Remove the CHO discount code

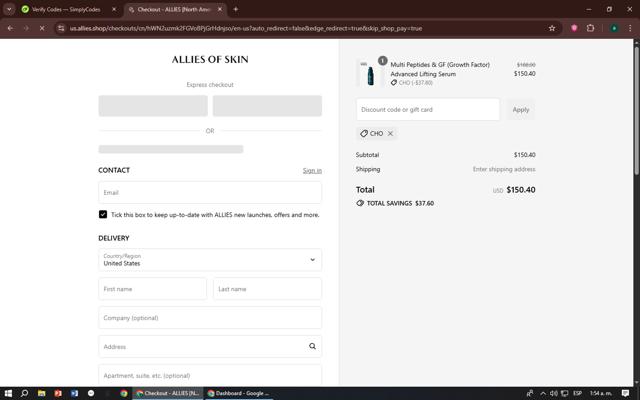coord(390,133)
